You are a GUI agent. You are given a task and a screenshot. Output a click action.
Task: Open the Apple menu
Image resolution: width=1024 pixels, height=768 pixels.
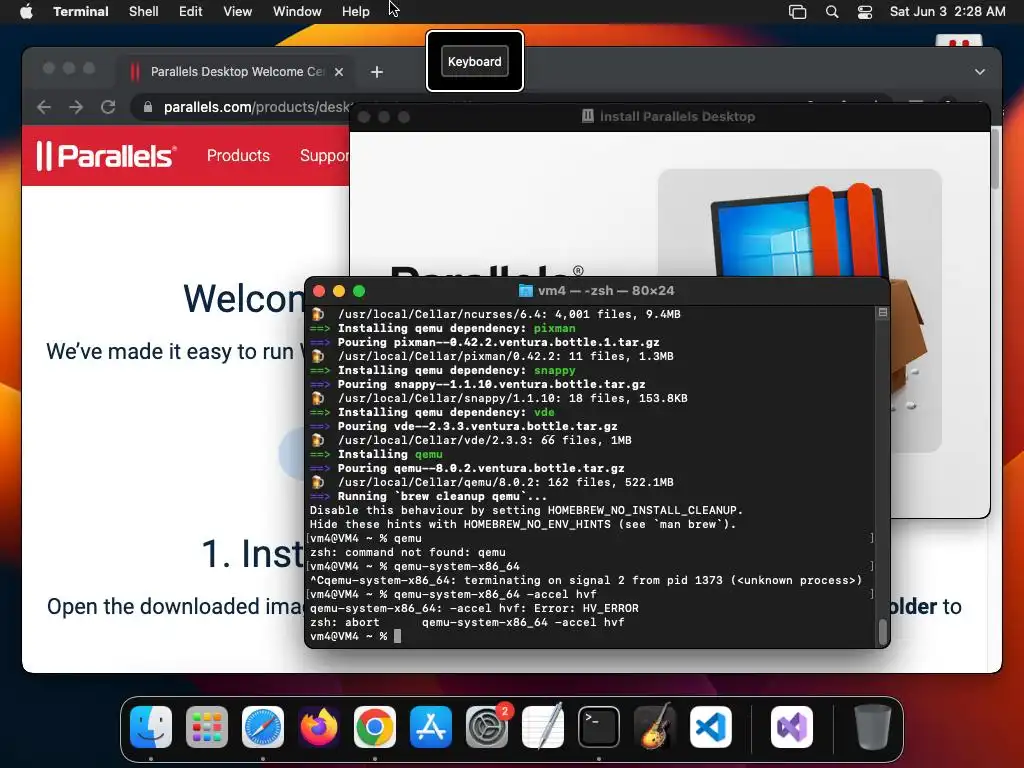[26, 11]
